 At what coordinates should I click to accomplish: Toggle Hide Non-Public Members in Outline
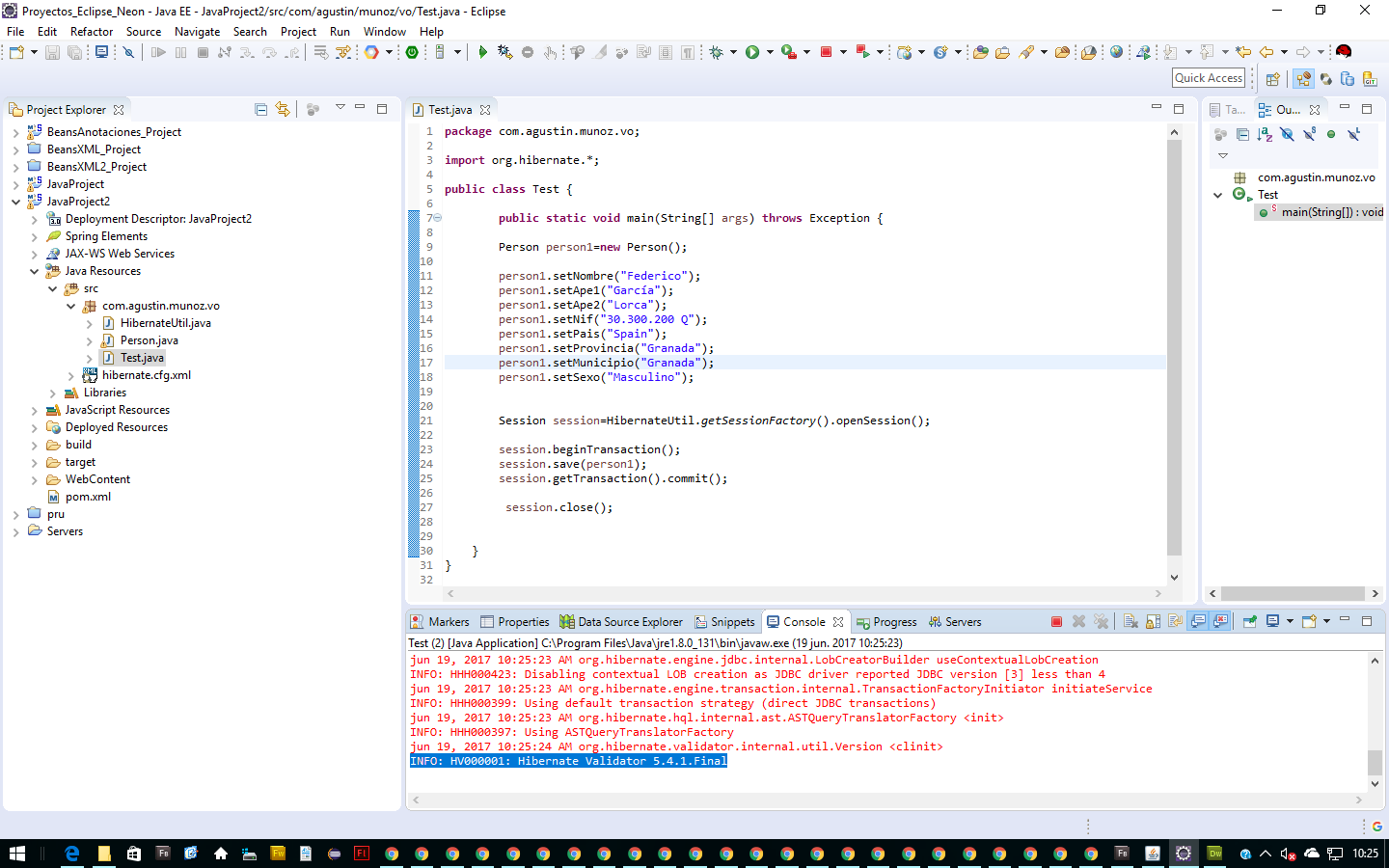coord(1331,134)
